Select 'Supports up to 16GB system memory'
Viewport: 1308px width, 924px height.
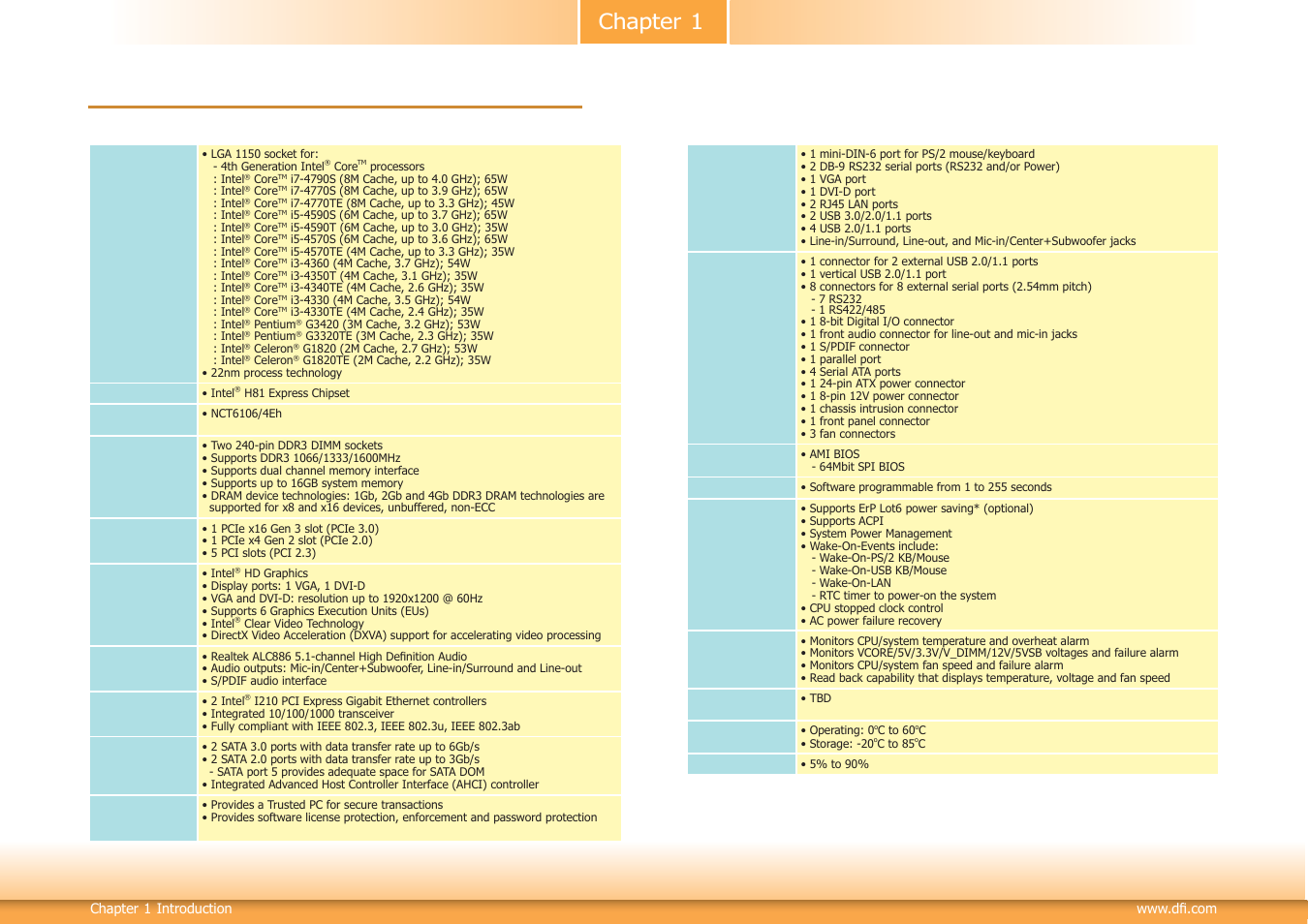click(x=302, y=483)
